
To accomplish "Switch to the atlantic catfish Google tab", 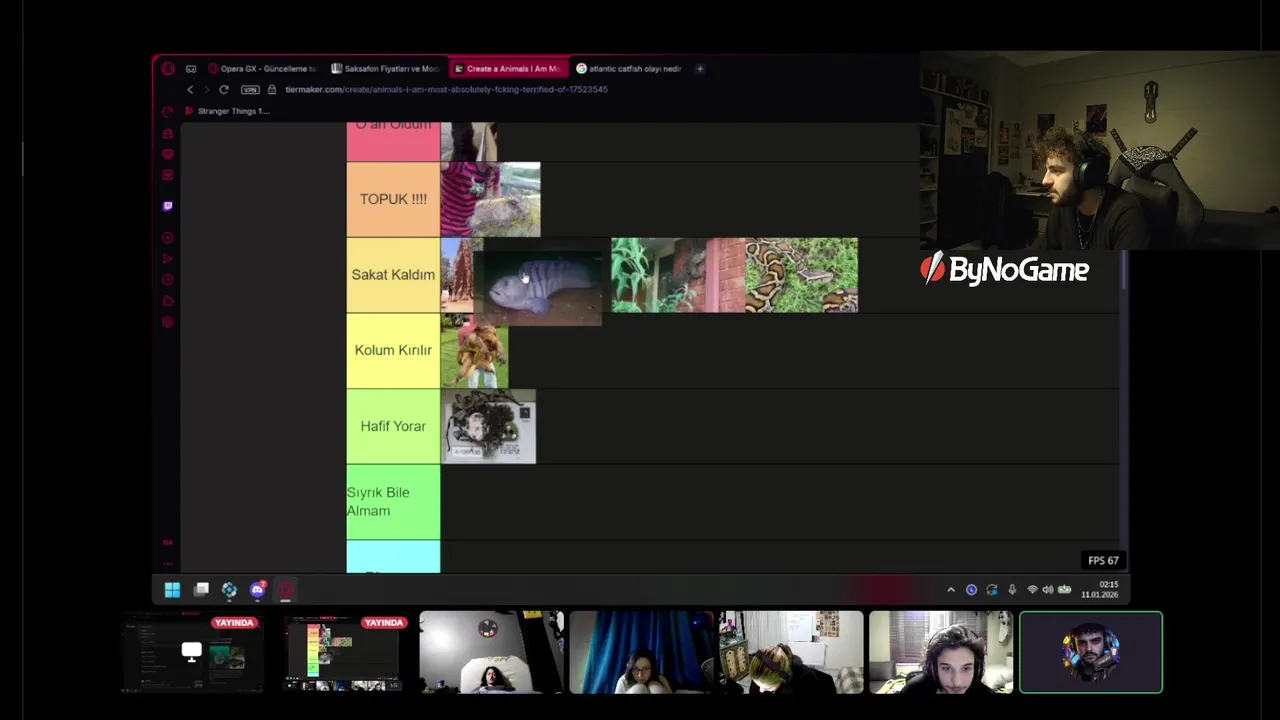I will (x=630, y=69).
